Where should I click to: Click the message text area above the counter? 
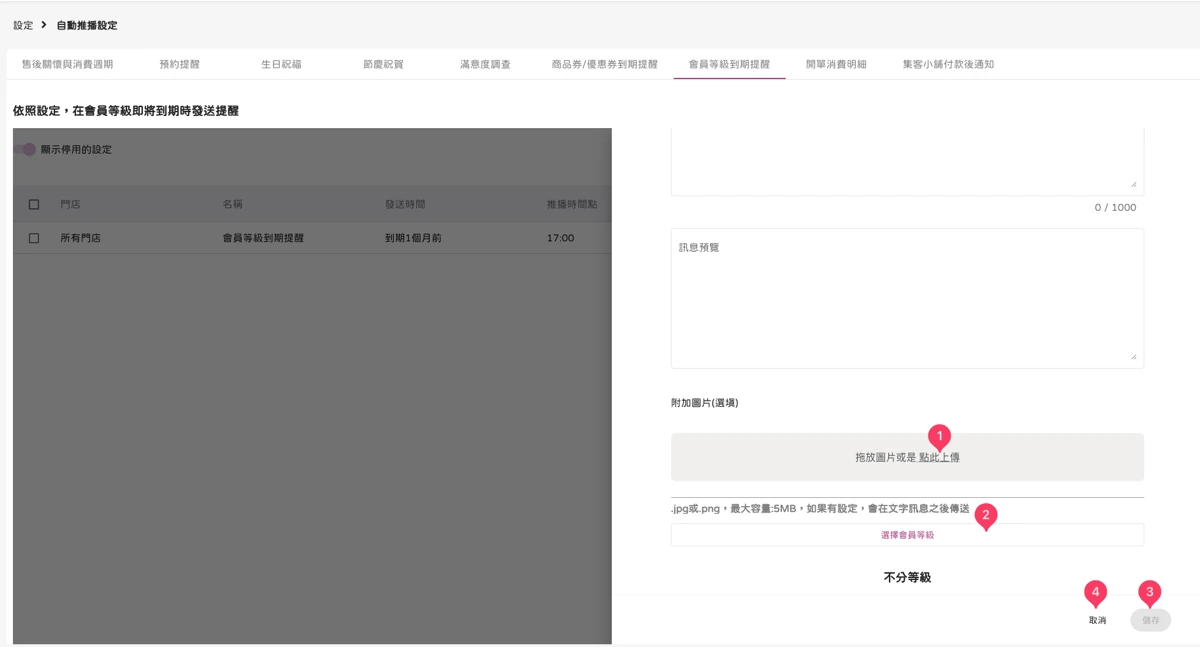point(907,161)
